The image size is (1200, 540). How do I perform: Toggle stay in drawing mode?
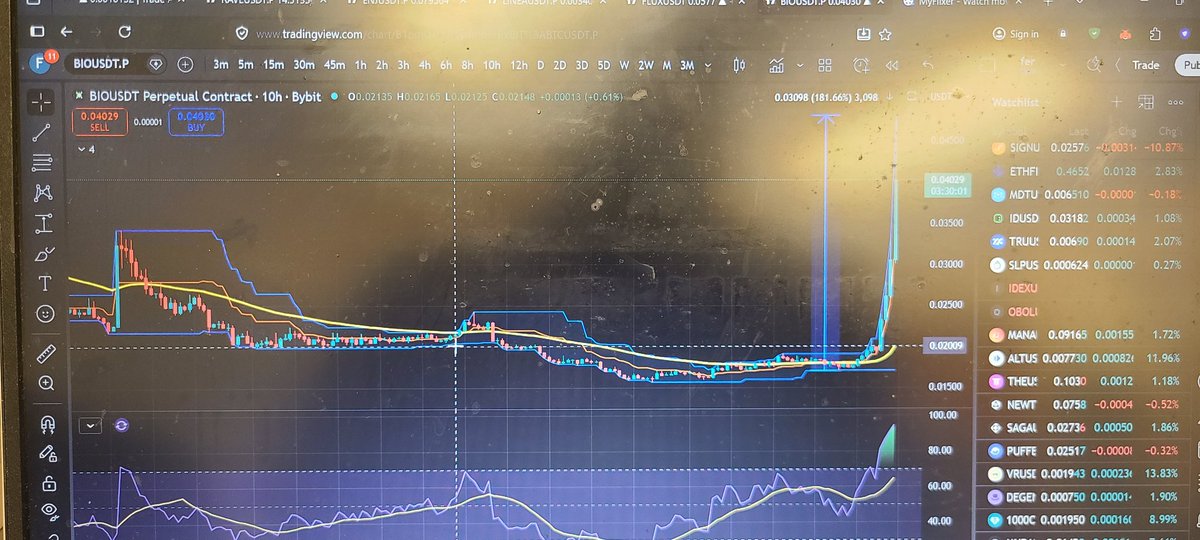click(47, 454)
